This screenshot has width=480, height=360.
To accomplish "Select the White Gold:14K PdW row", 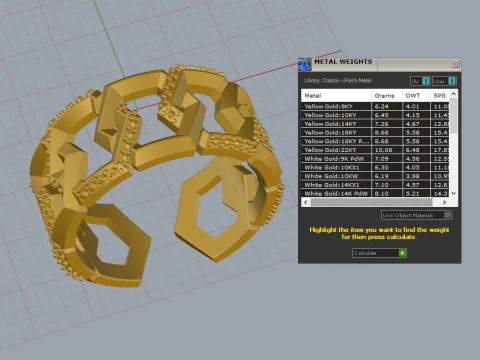I will [376, 193].
